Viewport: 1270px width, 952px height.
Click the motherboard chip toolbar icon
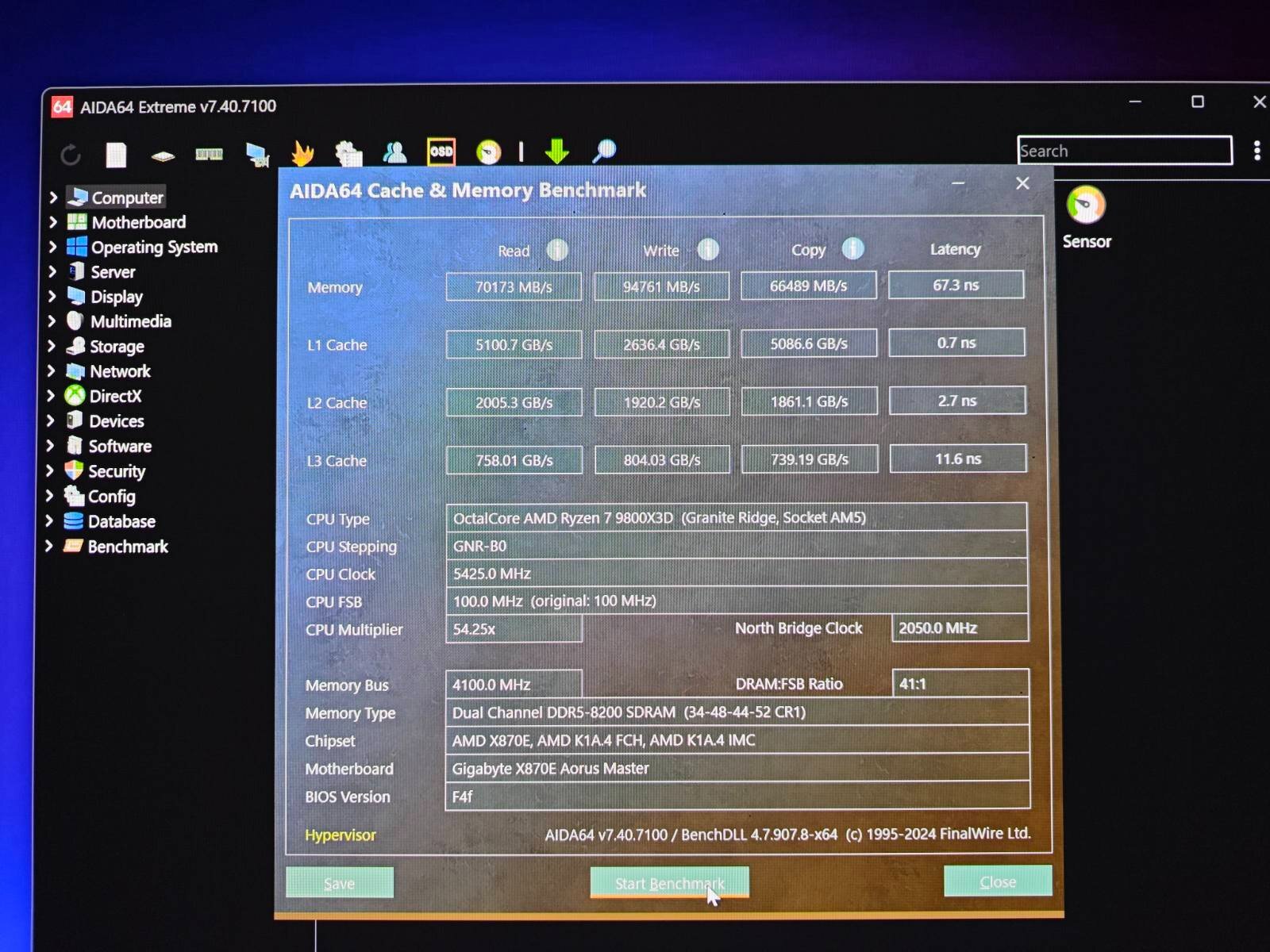pyautogui.click(x=163, y=155)
